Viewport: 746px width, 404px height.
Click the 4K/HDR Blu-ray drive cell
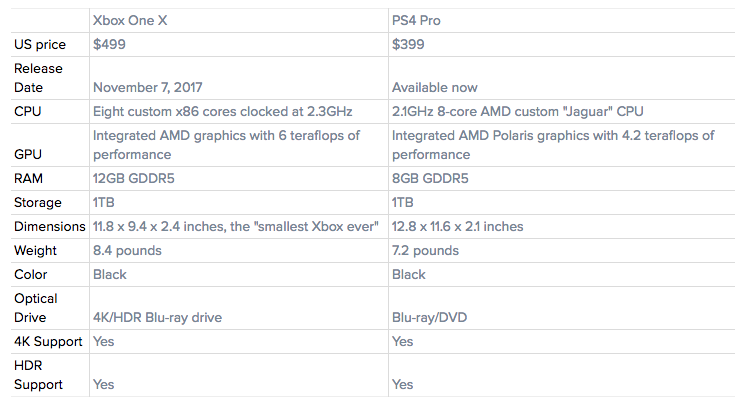pyautogui.click(x=157, y=317)
